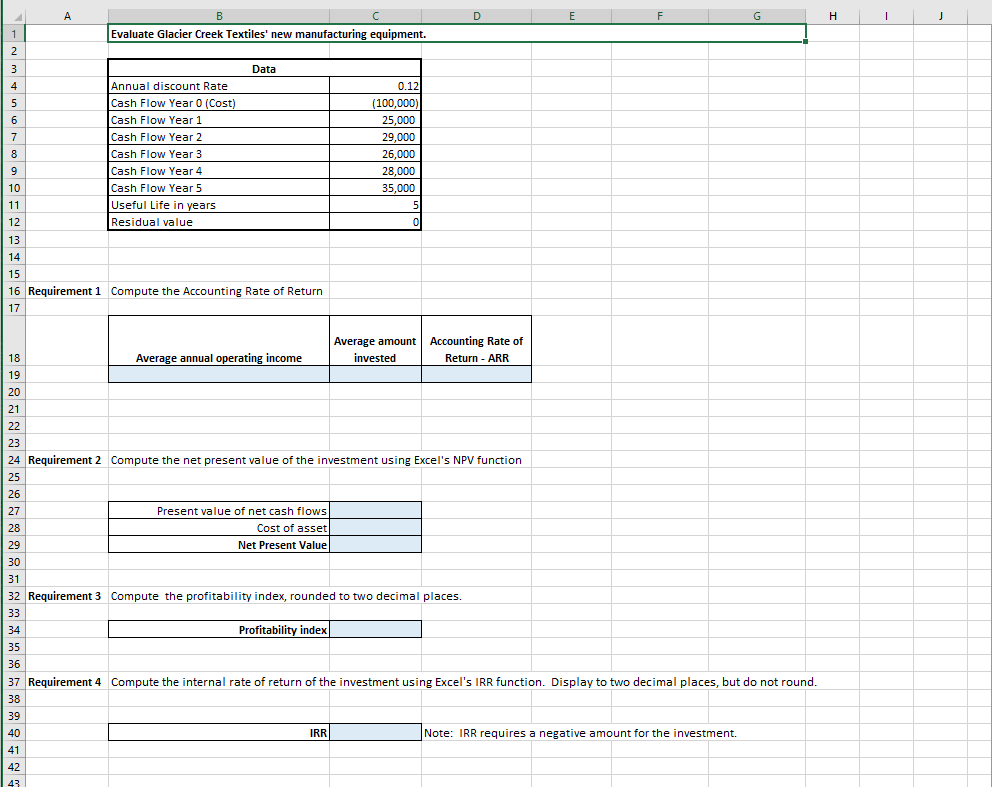Screen dimensions: 992x787
Task: Select row header 16
Action: pyautogui.click(x=13, y=291)
